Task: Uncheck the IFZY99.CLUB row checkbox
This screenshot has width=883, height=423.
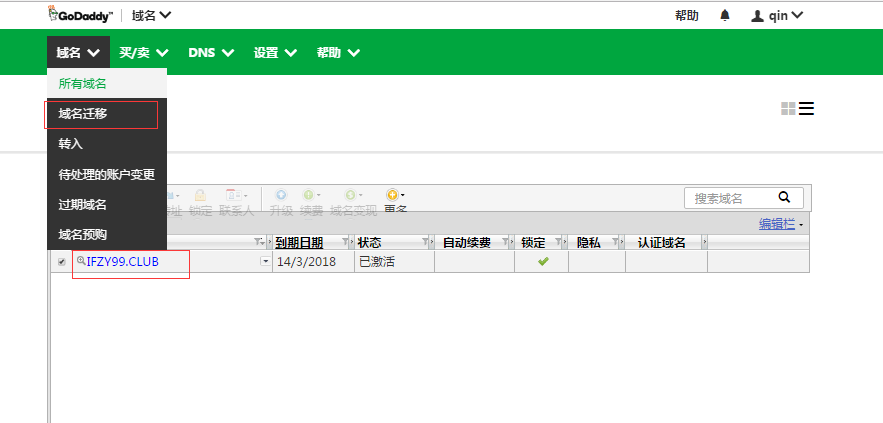Action: point(62,262)
